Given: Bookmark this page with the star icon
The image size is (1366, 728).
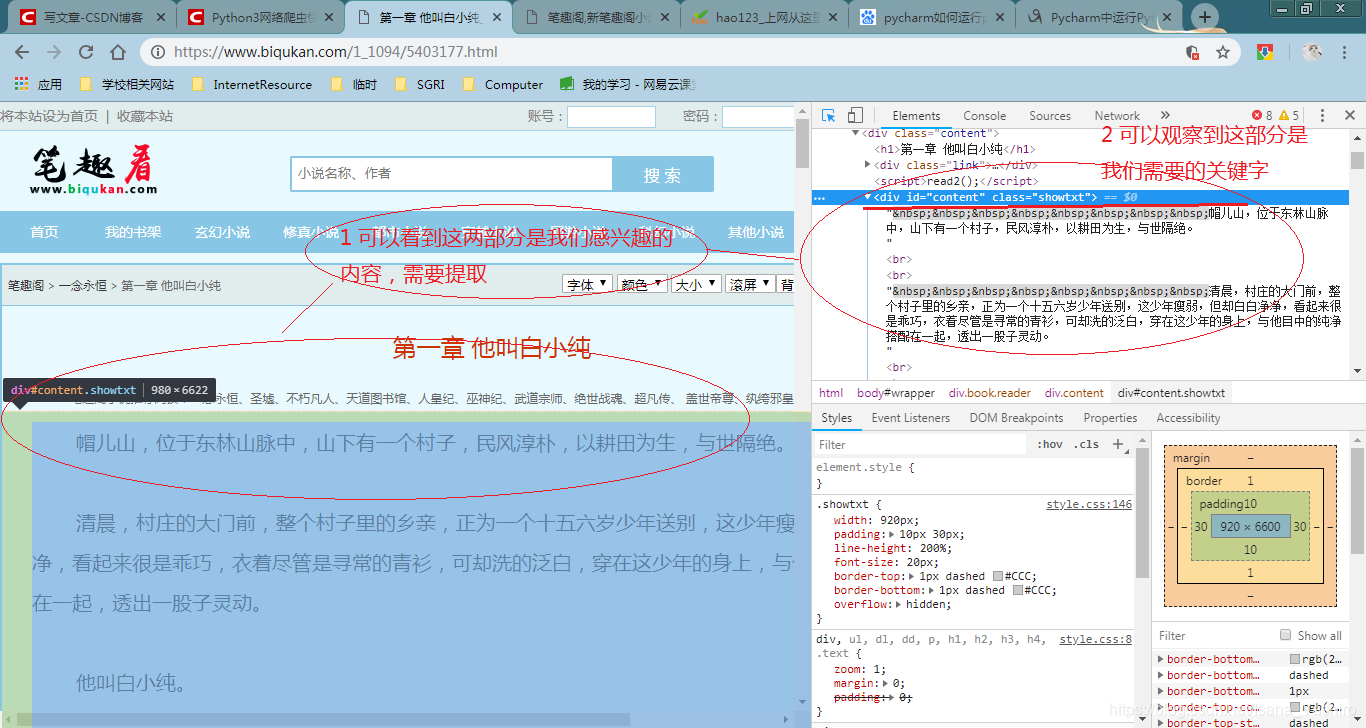Looking at the screenshot, I should (x=1222, y=52).
